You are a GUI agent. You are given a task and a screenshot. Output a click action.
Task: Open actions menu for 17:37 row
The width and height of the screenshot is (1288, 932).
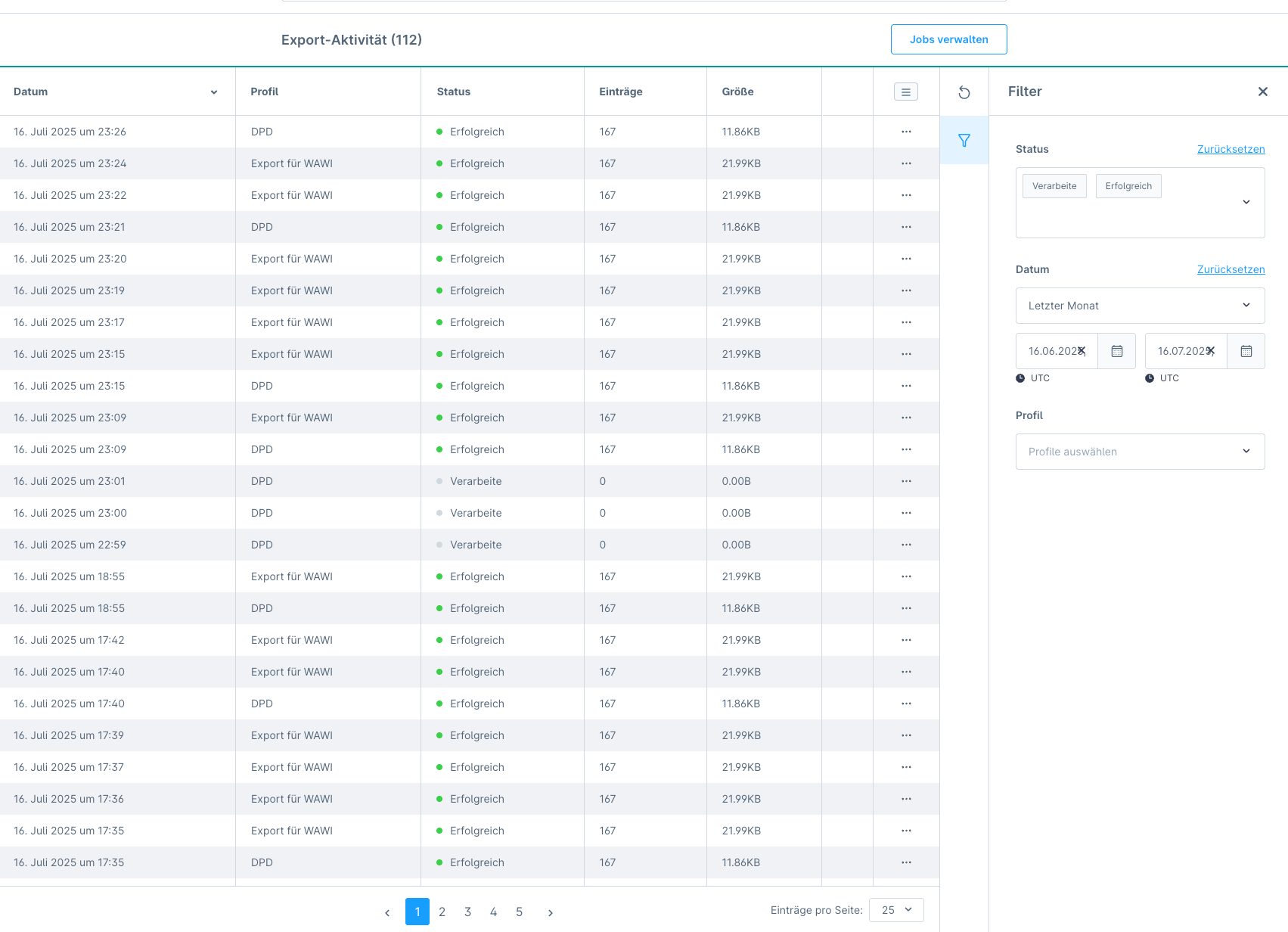906,767
